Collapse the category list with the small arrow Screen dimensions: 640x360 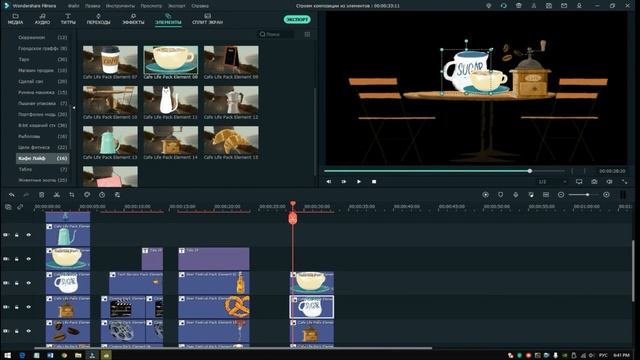(74, 108)
